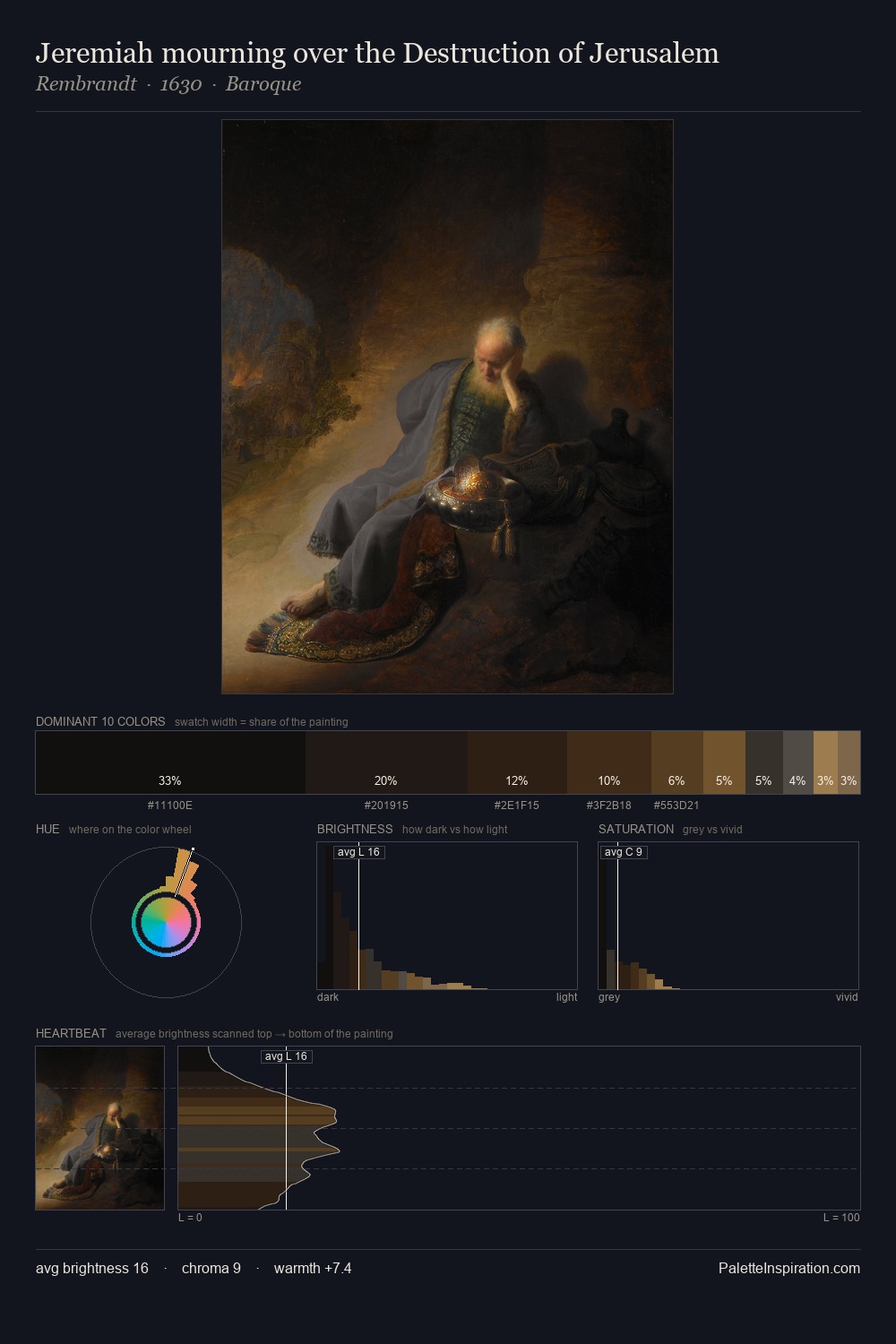Click the warmth +7.4 footer stat

point(313,1268)
